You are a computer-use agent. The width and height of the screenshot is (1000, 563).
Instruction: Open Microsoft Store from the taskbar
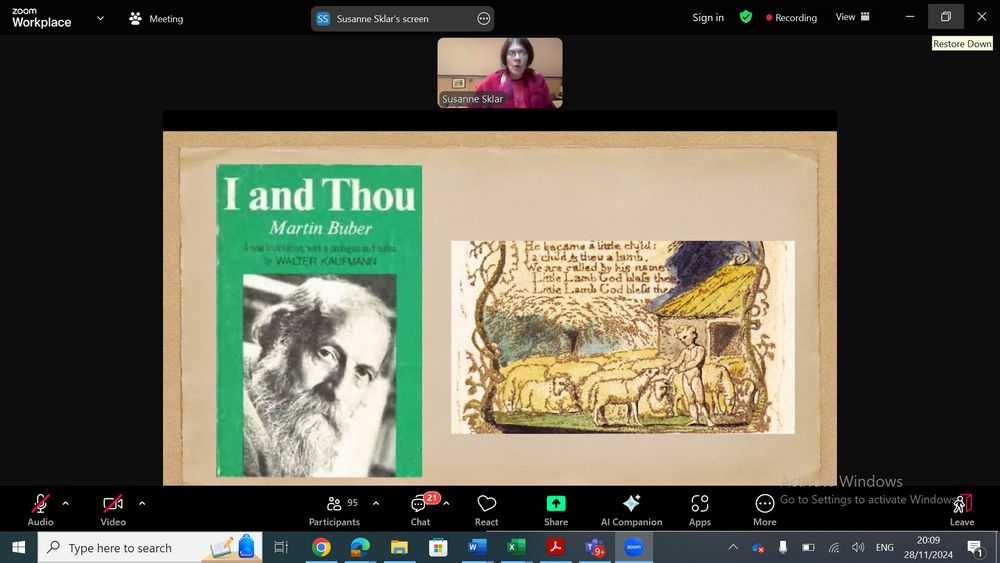pos(438,547)
